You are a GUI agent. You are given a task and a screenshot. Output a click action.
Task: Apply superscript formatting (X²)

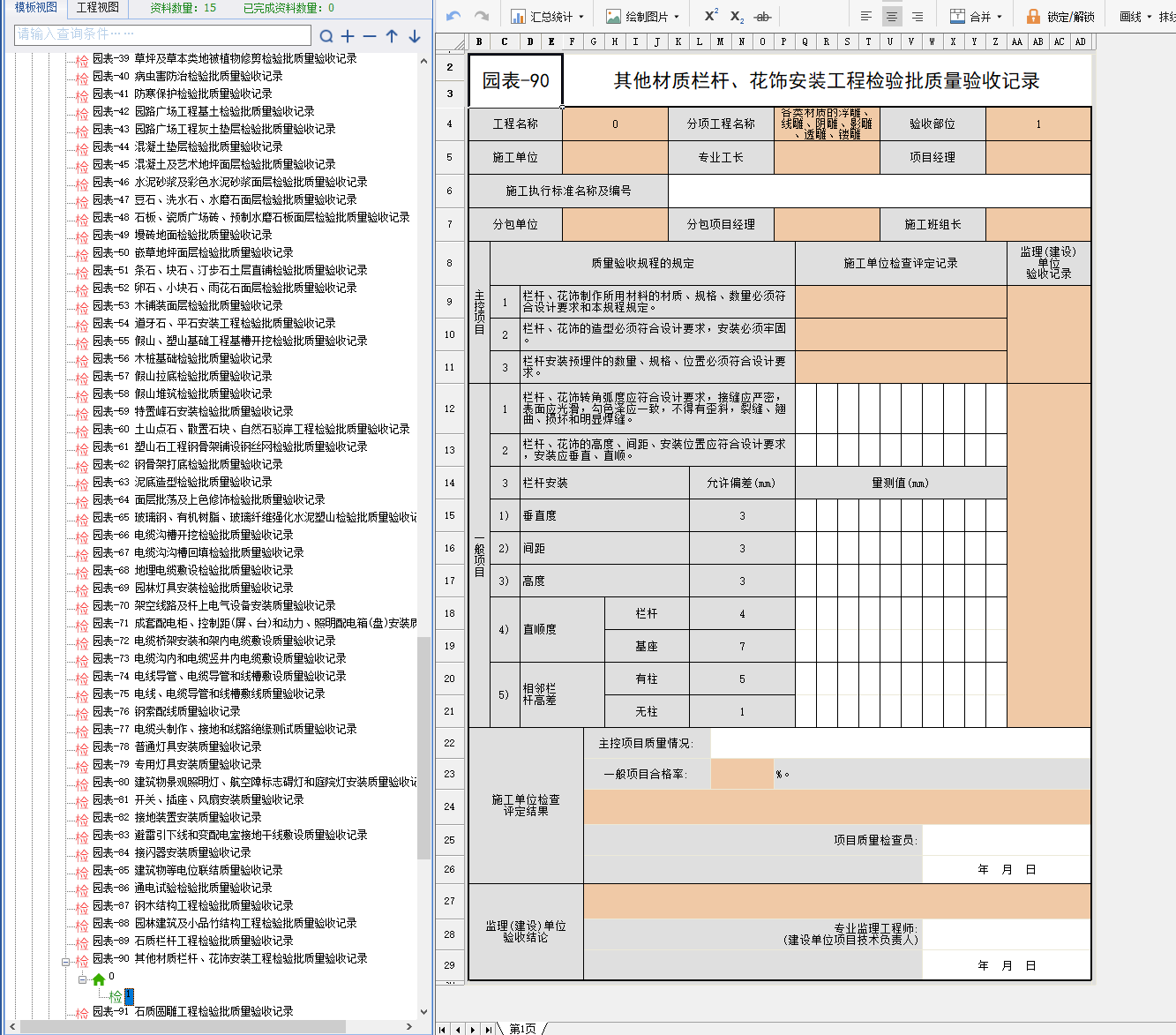[x=711, y=16]
